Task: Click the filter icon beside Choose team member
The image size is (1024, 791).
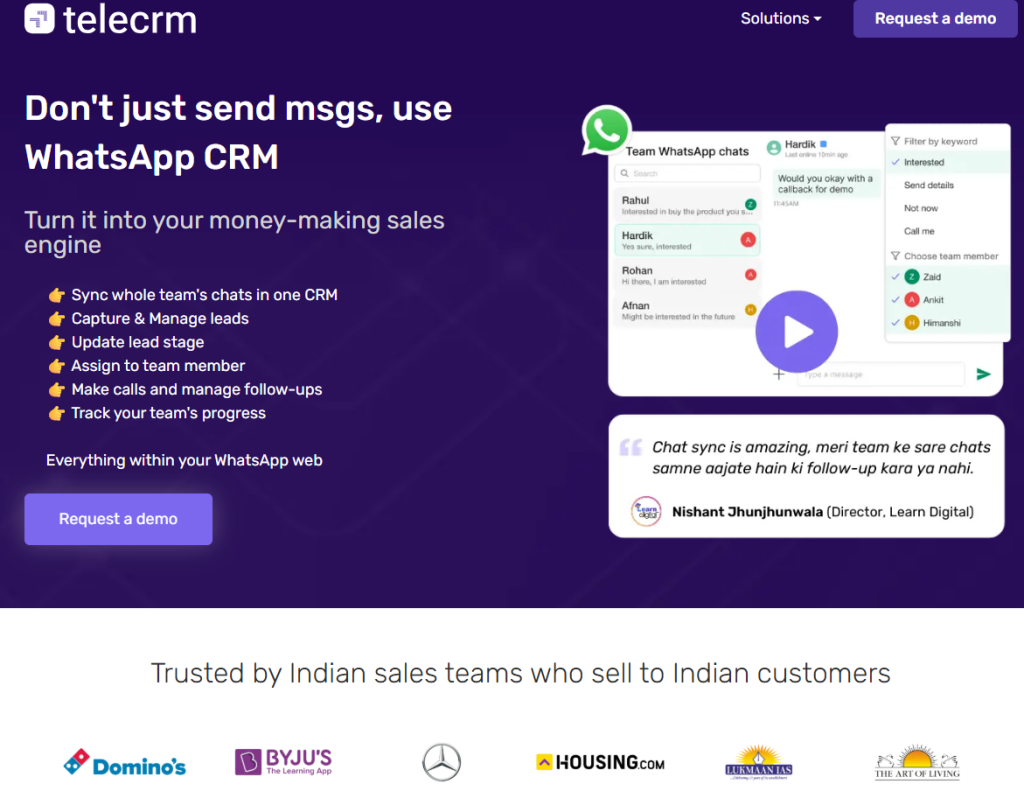Action: [x=895, y=256]
